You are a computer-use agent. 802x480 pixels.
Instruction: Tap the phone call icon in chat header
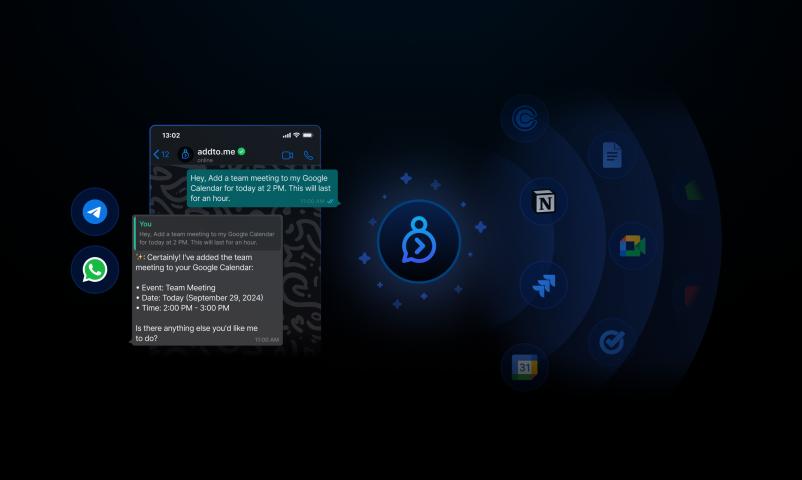[x=308, y=155]
